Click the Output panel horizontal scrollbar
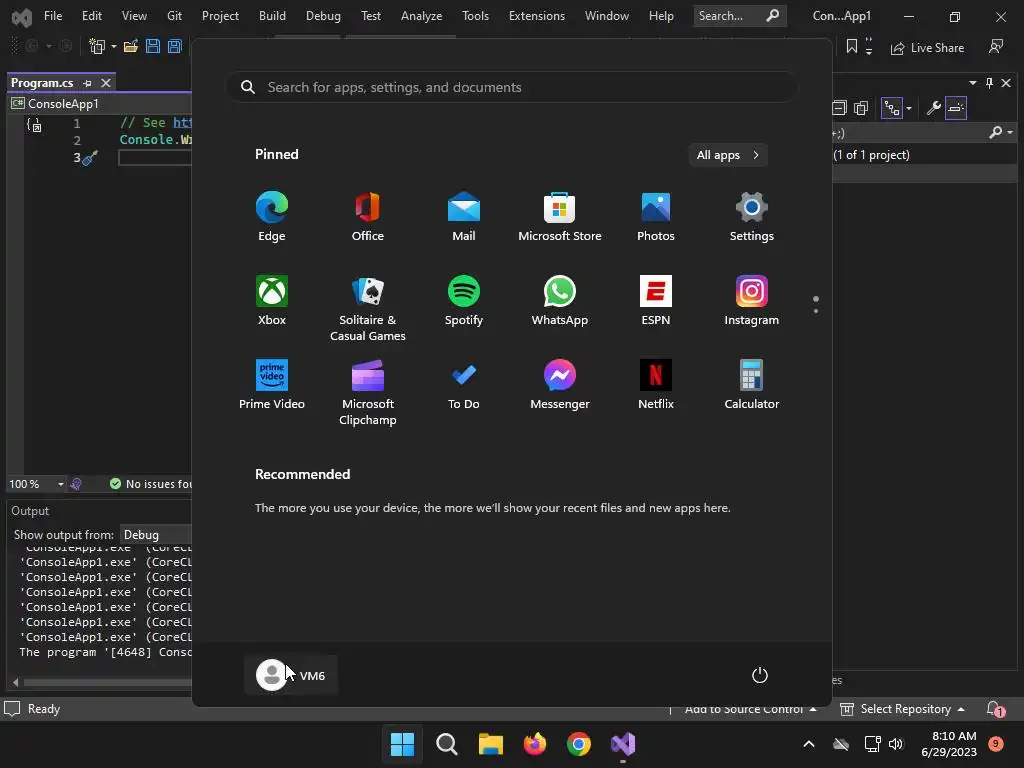 point(107,682)
